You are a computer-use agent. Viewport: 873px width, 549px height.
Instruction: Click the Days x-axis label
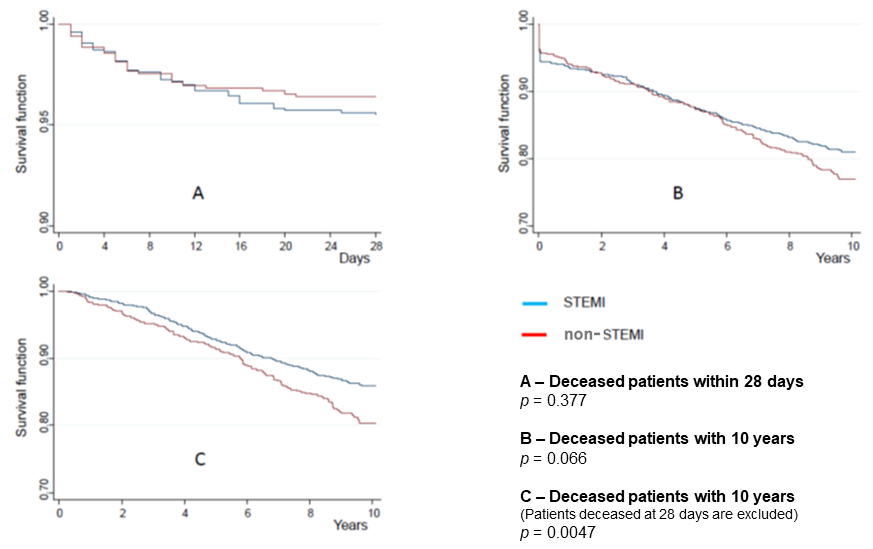353,259
